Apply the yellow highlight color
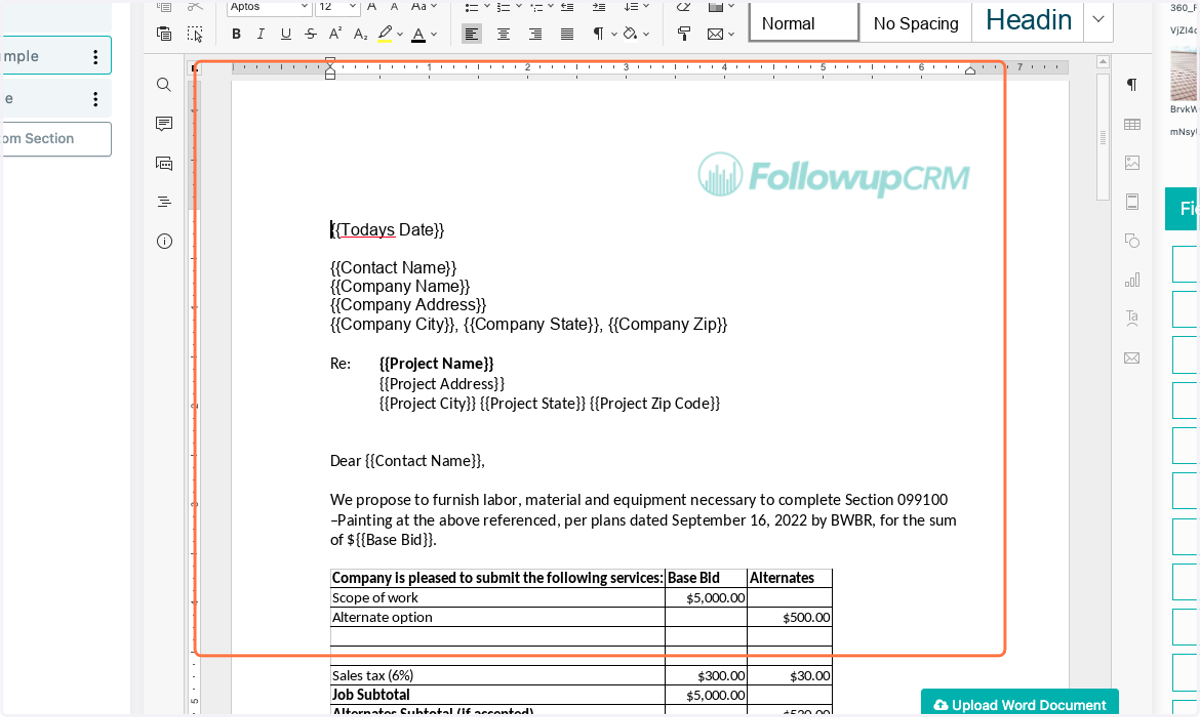The width and height of the screenshot is (1200, 717). [385, 34]
